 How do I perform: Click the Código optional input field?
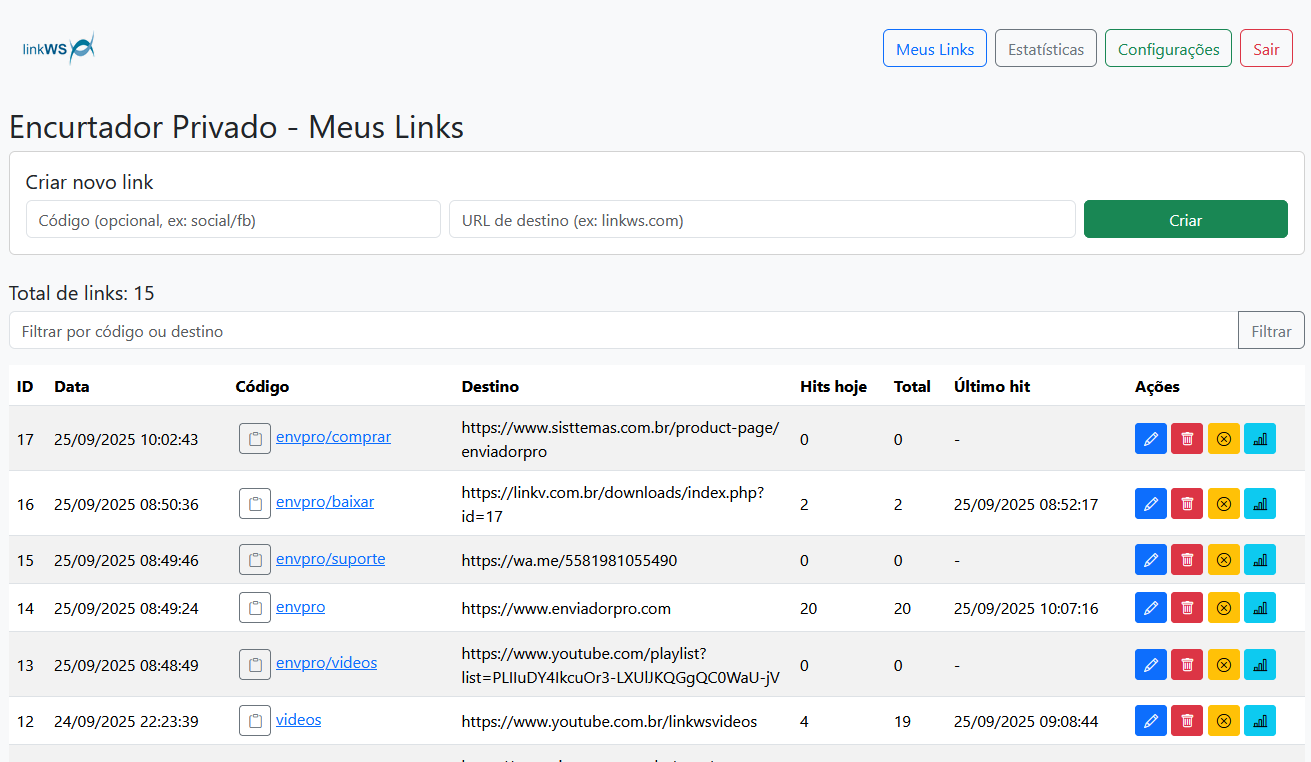click(x=233, y=220)
